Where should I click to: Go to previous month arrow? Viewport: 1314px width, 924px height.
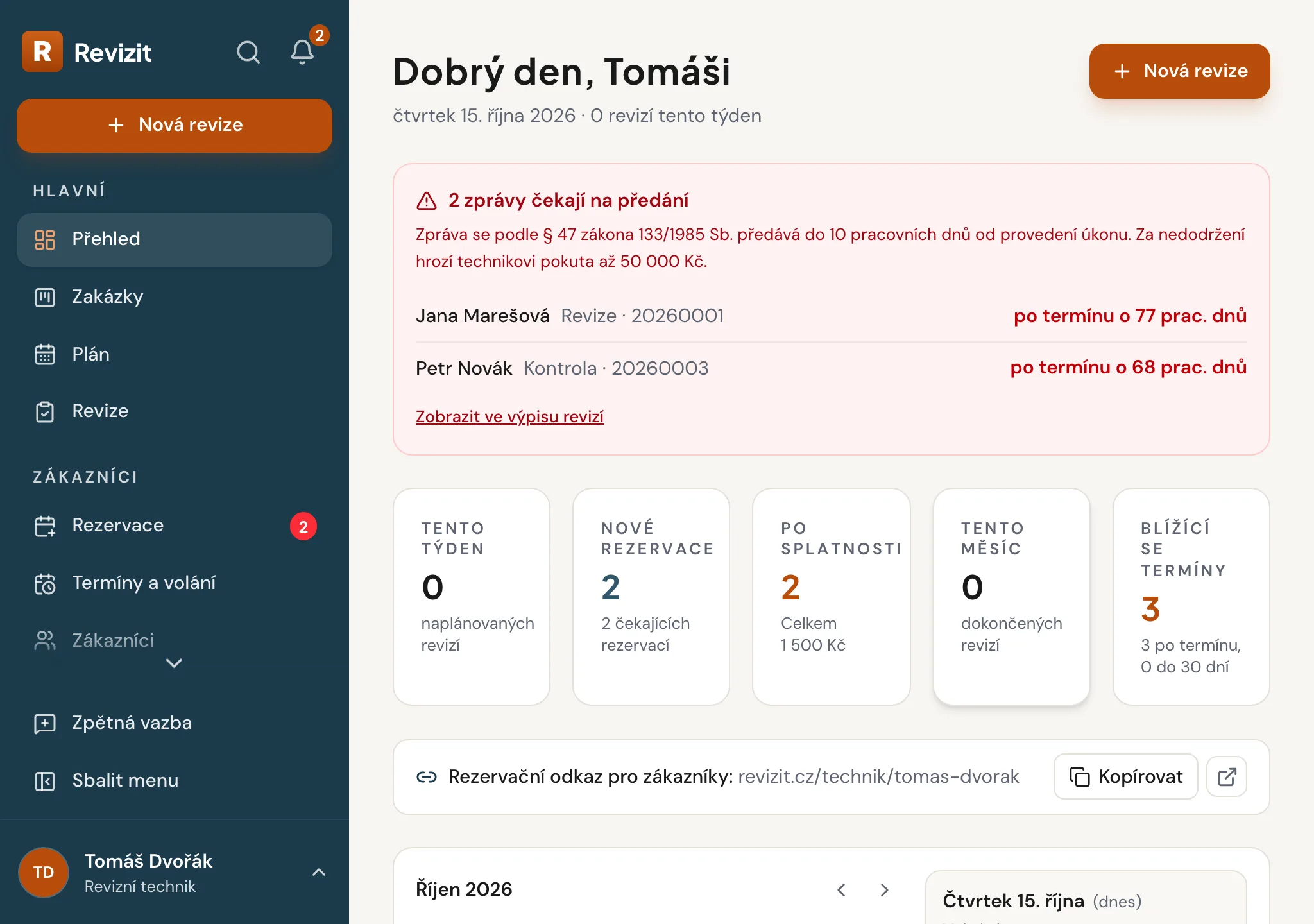coord(841,889)
